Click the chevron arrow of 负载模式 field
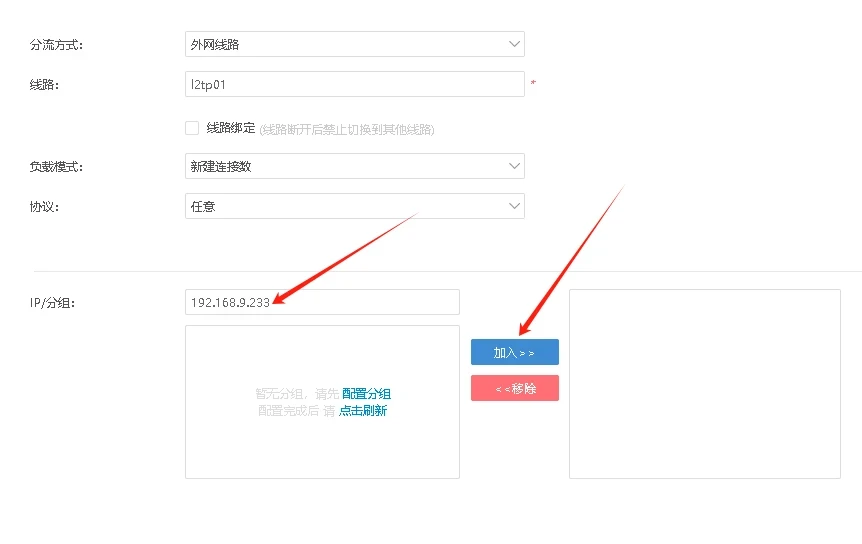Viewport: 862px width, 544px height. click(514, 166)
